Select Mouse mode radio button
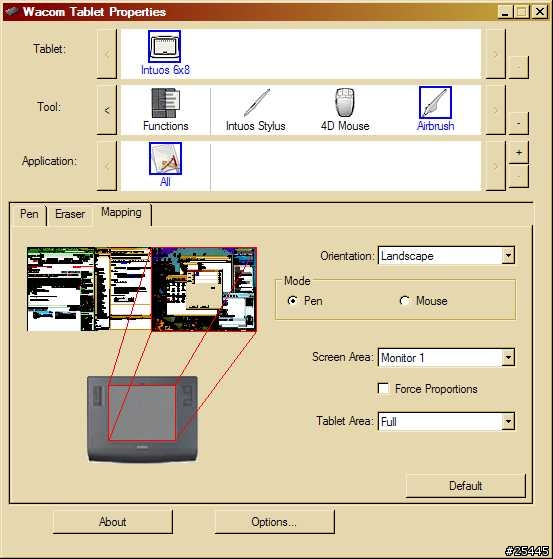Screen dimensions: 553x559 click(x=404, y=301)
